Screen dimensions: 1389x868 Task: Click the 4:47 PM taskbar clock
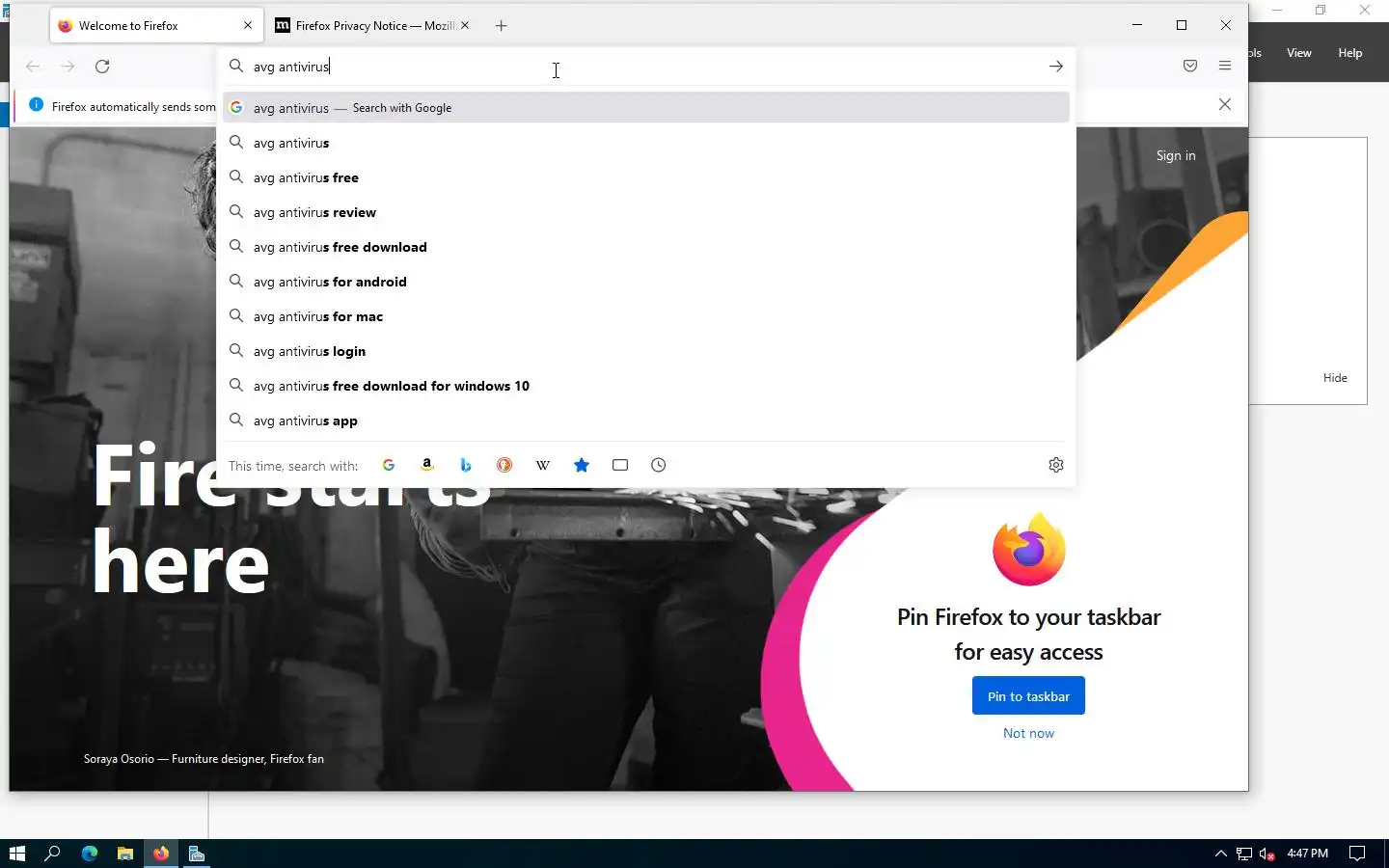pos(1308,854)
